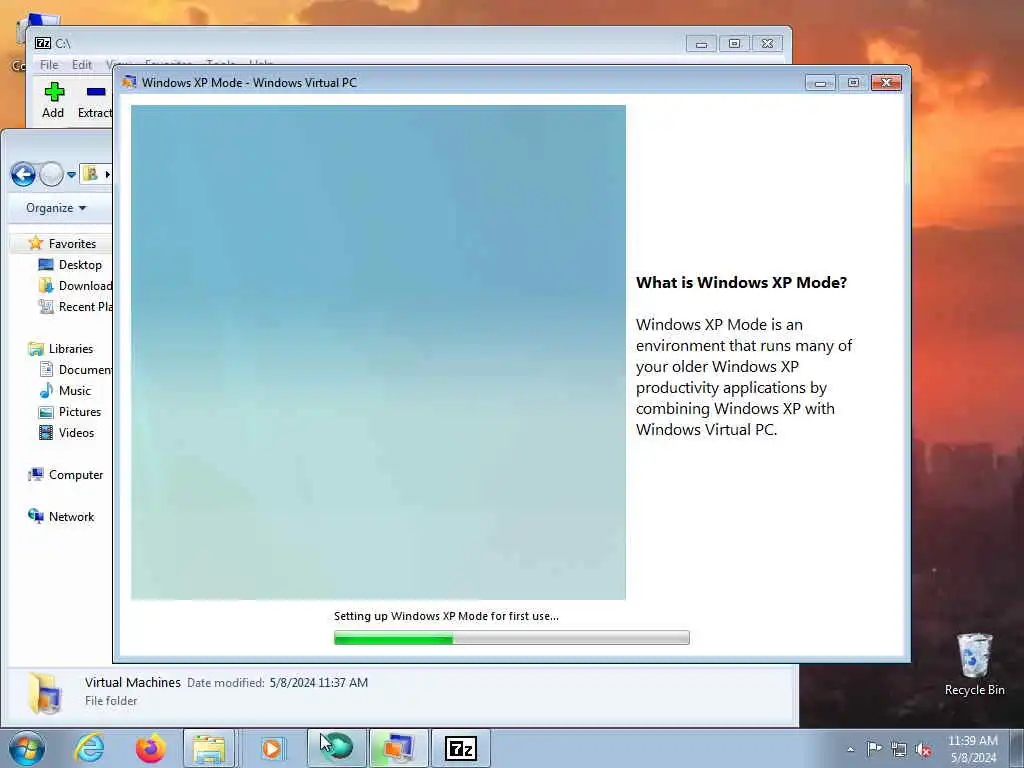Screen dimensions: 1024x768
Task: Click 'Setting up Windows XP Mode for first use...' text
Action: coord(446,616)
